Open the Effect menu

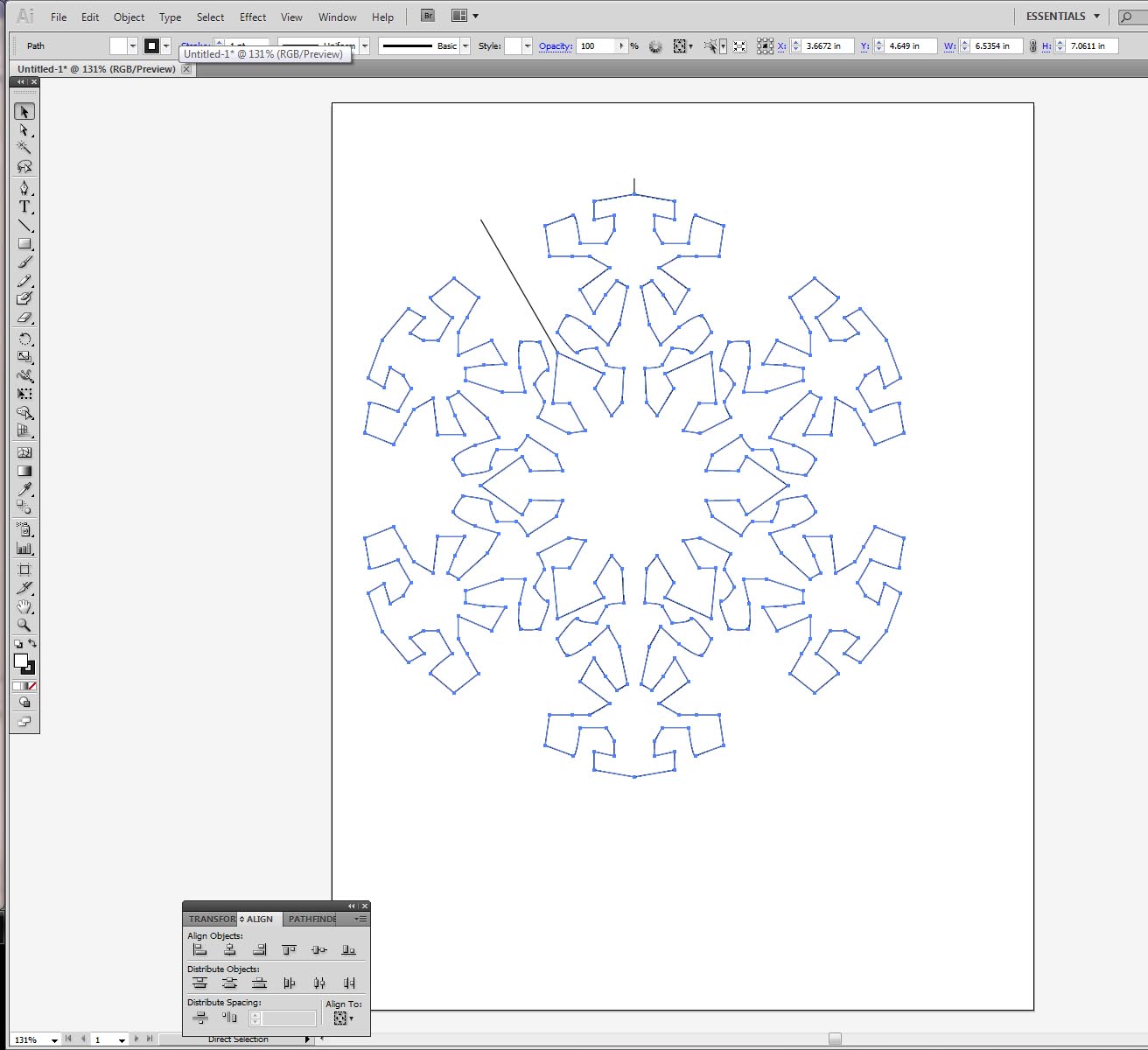pos(252,17)
